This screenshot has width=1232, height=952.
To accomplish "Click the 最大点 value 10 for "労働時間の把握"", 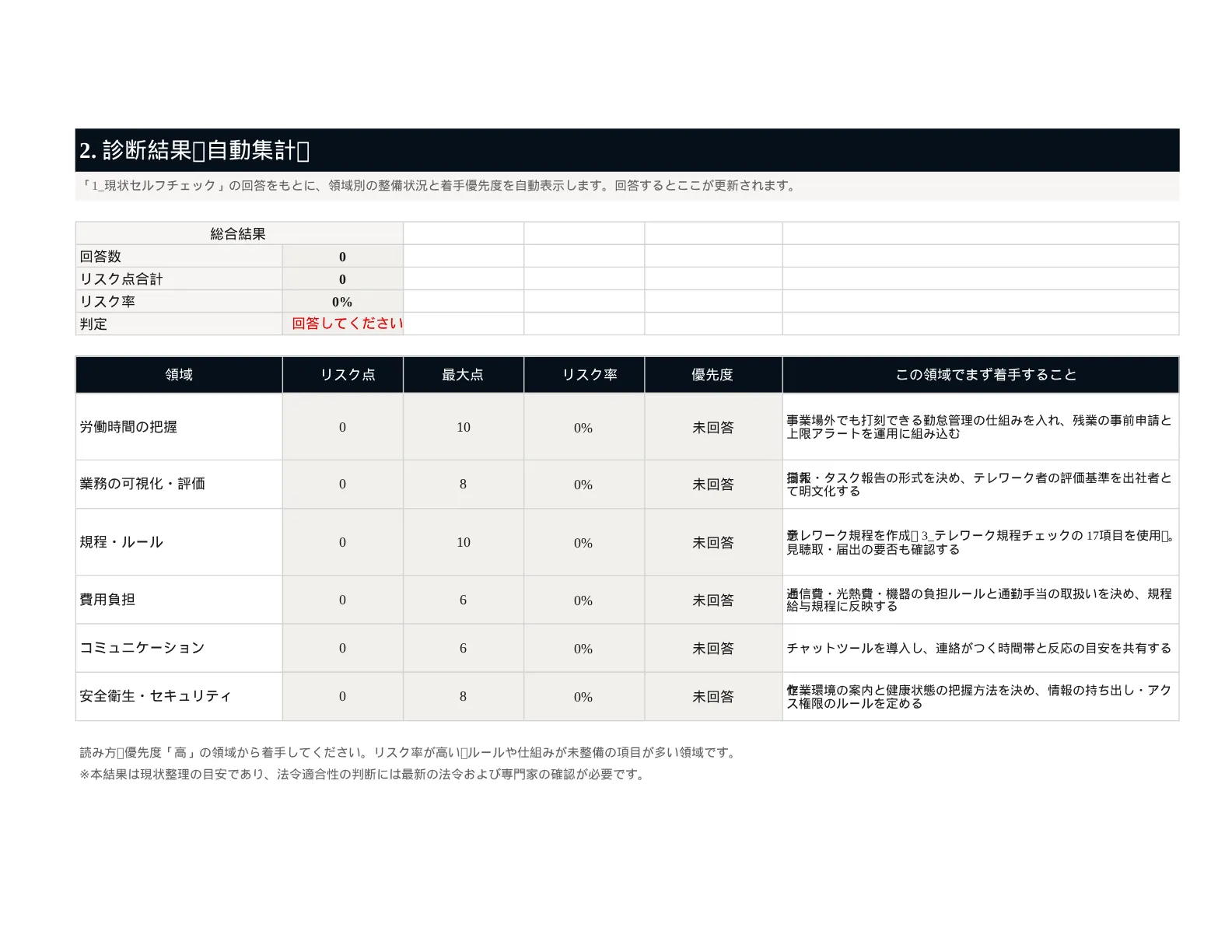I will coord(464,427).
